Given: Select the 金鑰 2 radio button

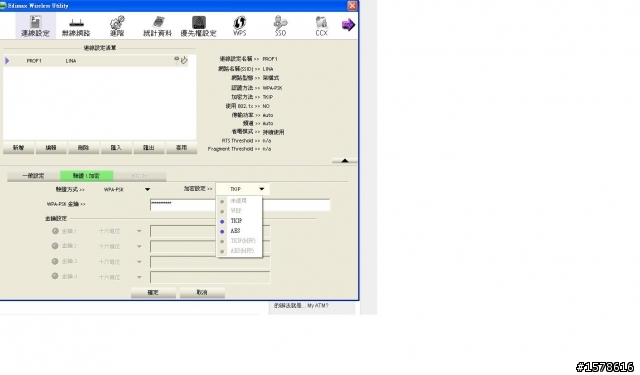Looking at the screenshot, I should pos(55,246).
